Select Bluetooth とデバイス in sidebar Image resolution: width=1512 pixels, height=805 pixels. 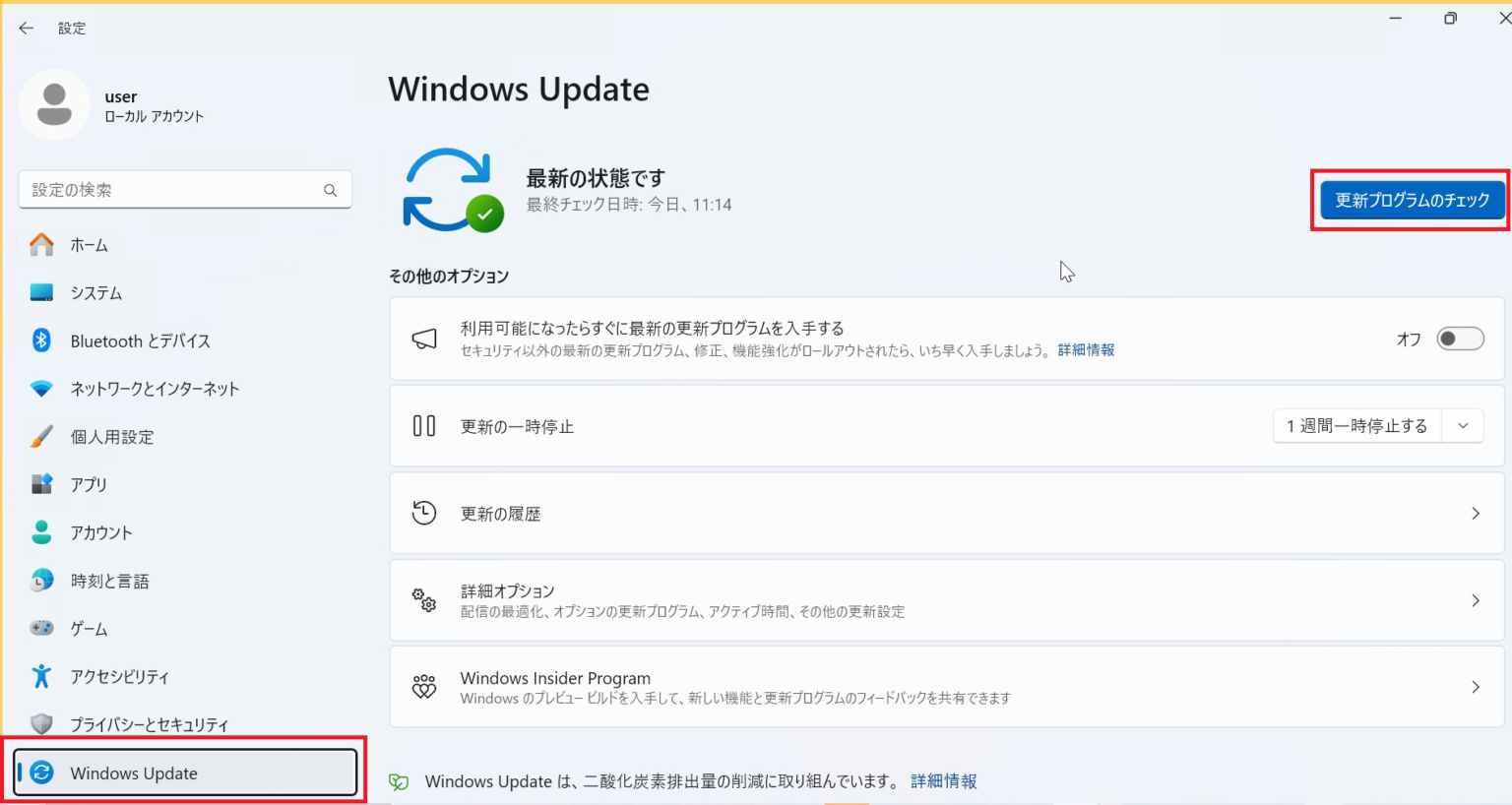coord(140,341)
